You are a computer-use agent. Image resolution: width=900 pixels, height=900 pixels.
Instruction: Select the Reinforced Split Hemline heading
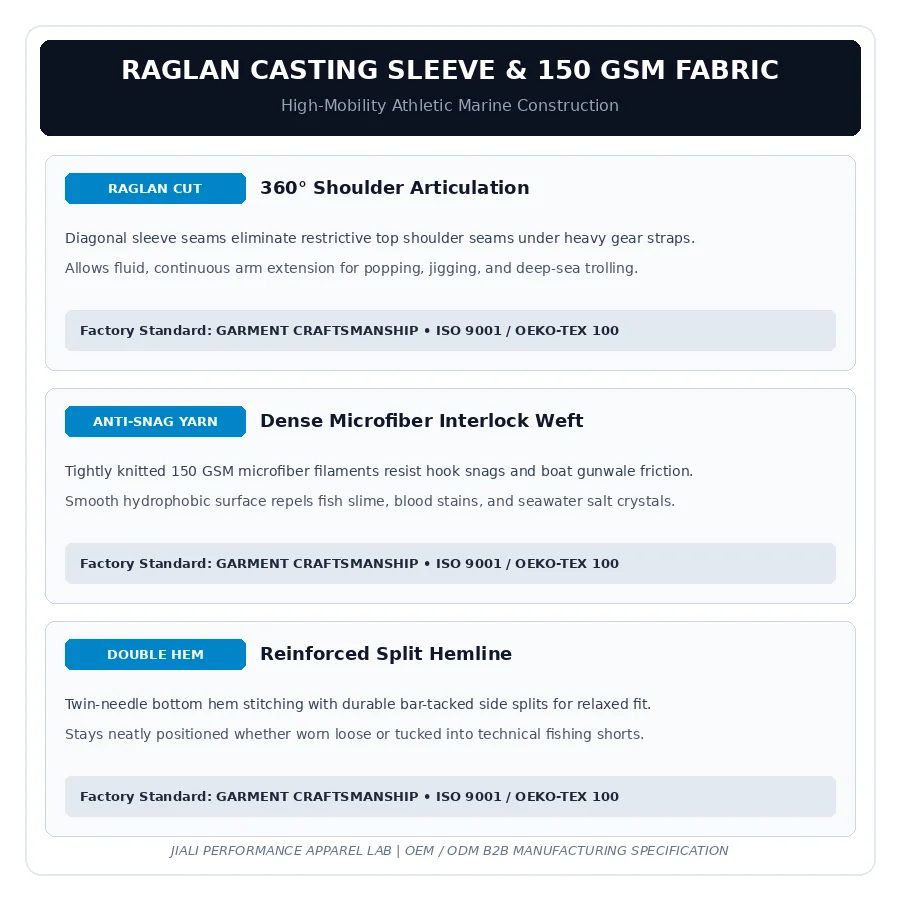pyautogui.click(x=386, y=654)
